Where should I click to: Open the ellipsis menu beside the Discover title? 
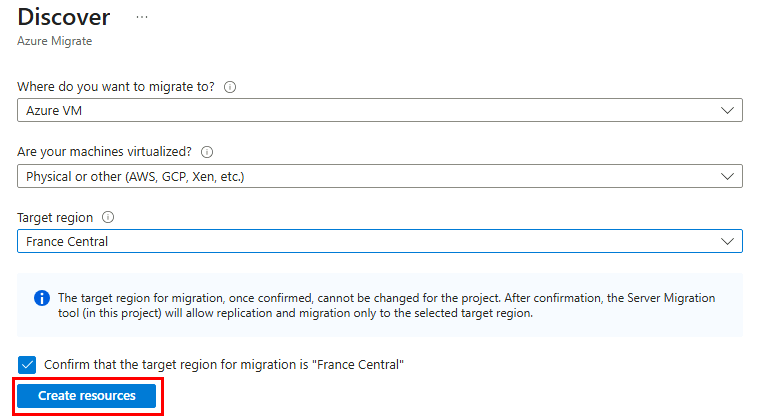[x=142, y=17]
